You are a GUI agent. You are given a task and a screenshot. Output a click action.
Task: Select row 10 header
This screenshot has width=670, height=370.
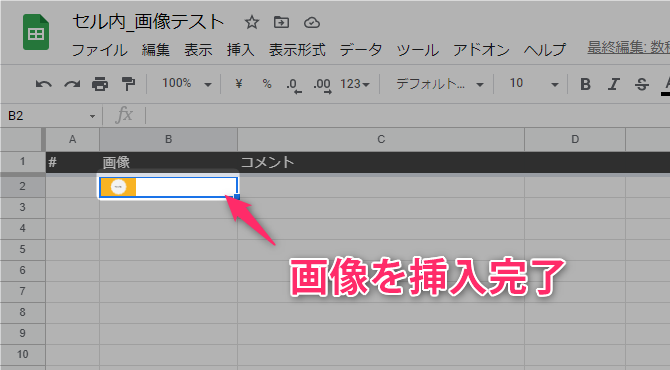pos(22,354)
